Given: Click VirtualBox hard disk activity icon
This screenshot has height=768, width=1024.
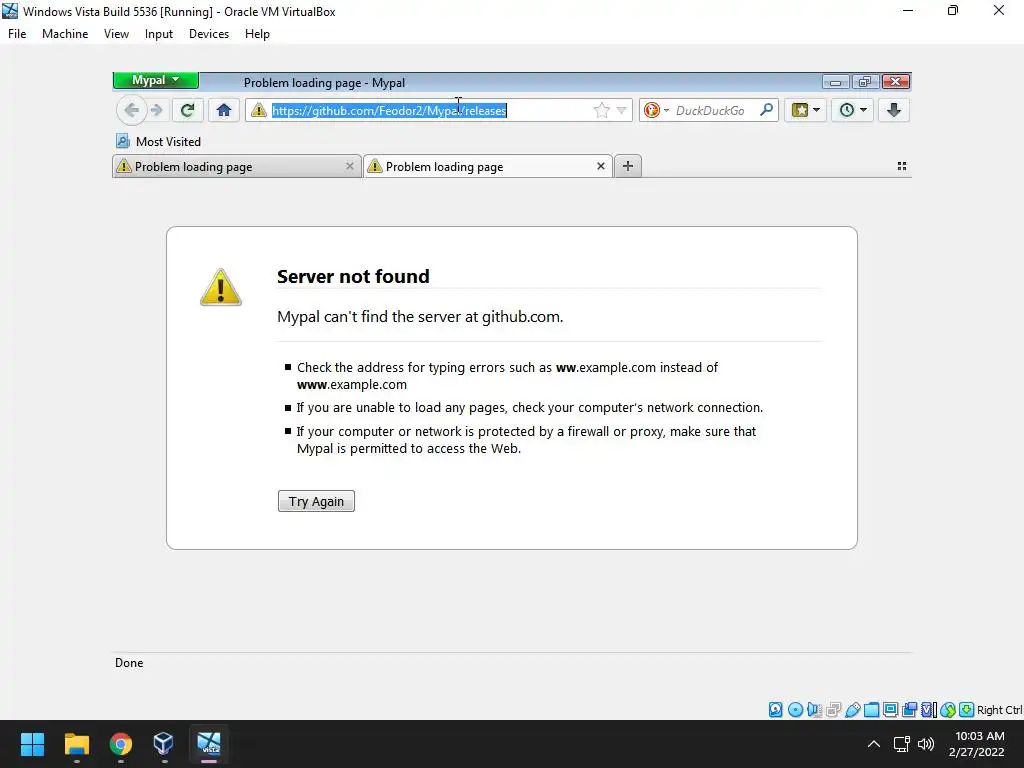Looking at the screenshot, I should point(776,709).
